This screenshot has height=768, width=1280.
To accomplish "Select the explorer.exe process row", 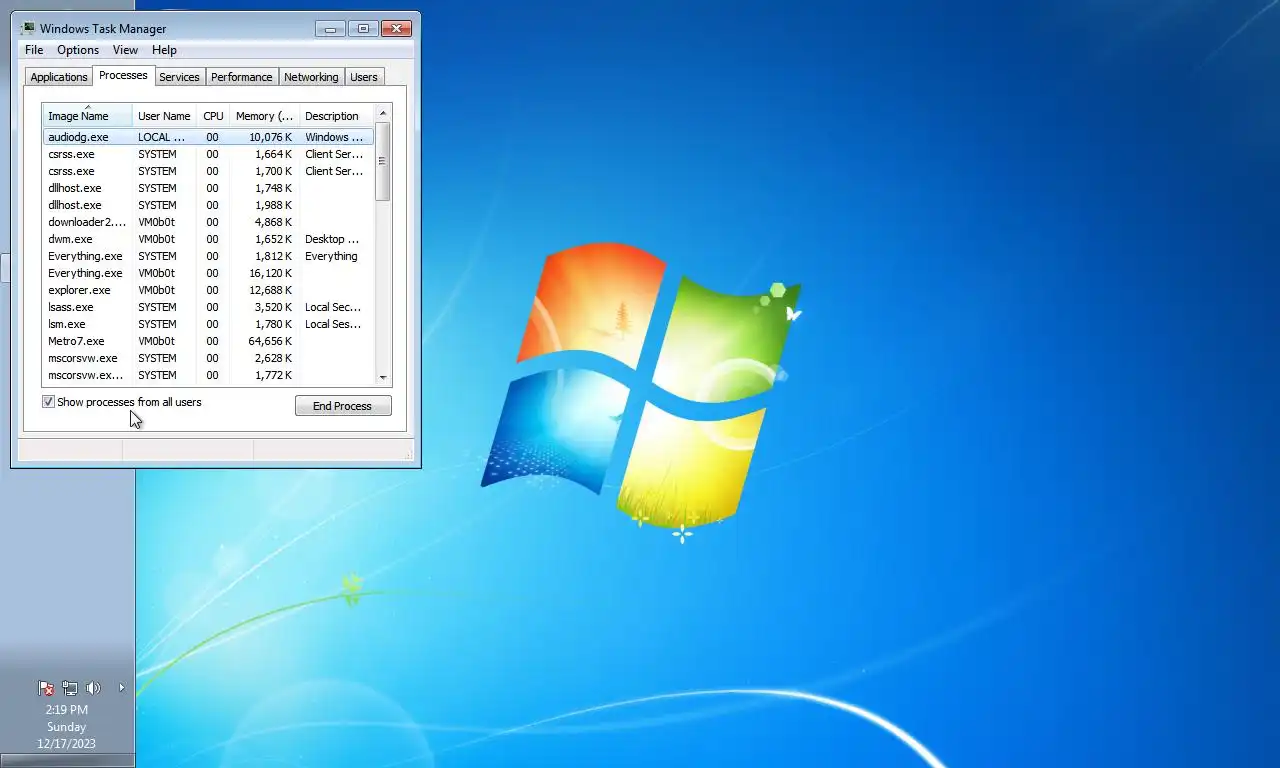I will 208,290.
